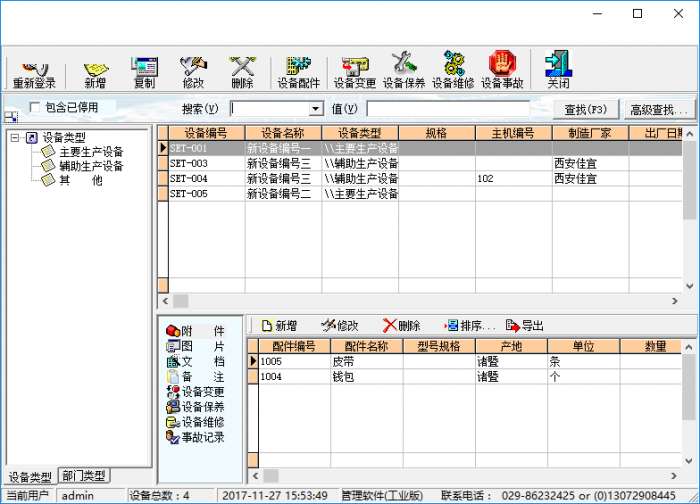Screen dimensions: 700x504
Task: Click the 高级查找 advanced search button
Action: (x=659, y=109)
